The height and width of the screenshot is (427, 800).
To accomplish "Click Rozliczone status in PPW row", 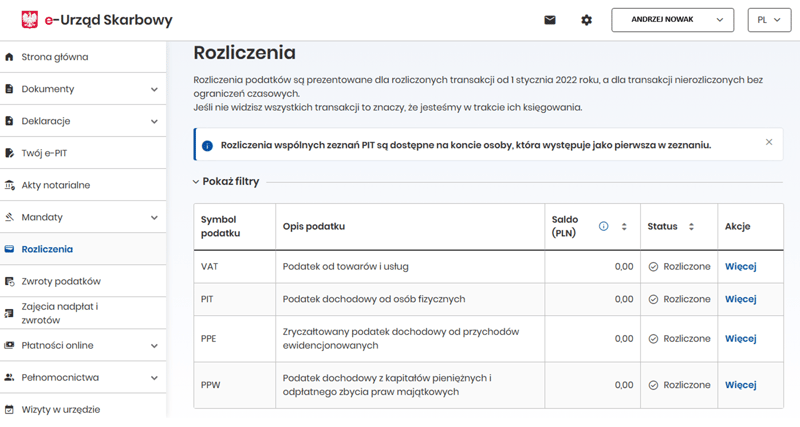I will [680, 385].
